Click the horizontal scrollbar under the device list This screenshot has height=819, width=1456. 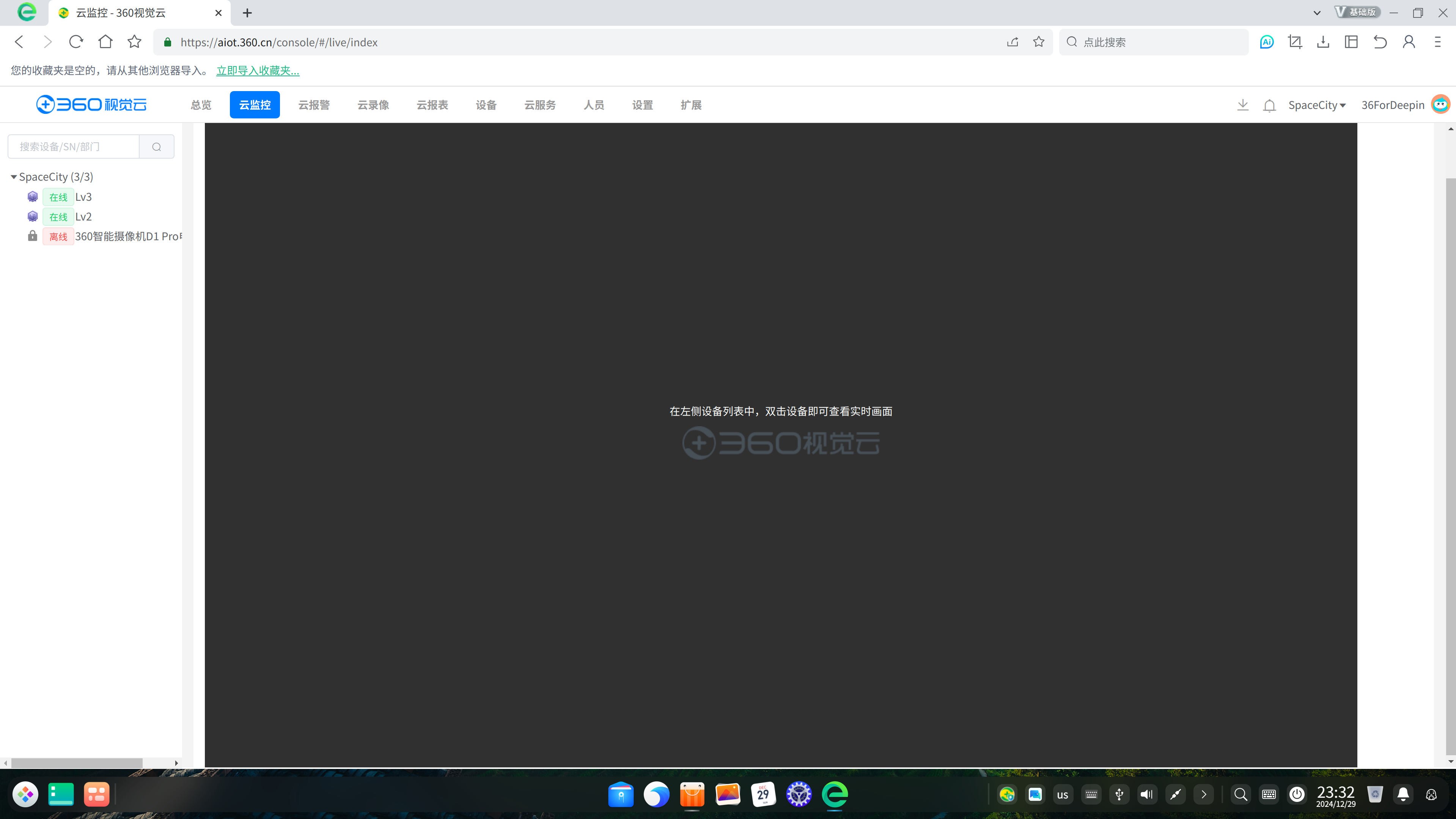click(77, 763)
